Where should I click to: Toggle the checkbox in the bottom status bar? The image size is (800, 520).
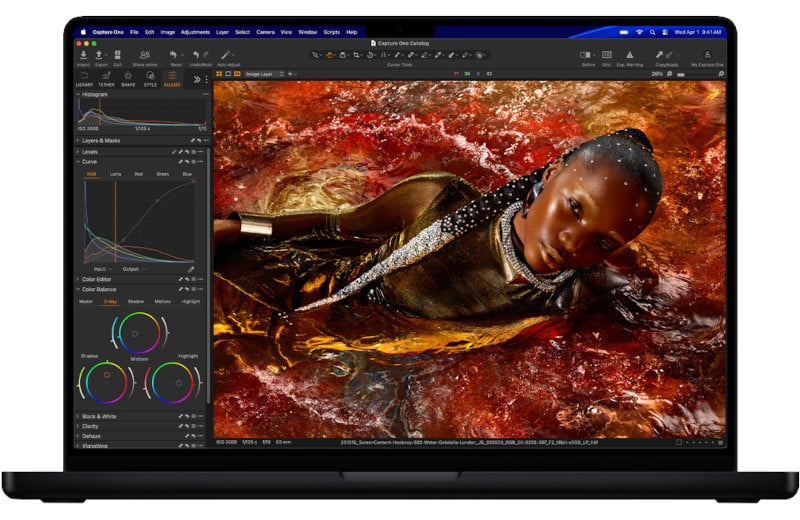click(x=679, y=442)
